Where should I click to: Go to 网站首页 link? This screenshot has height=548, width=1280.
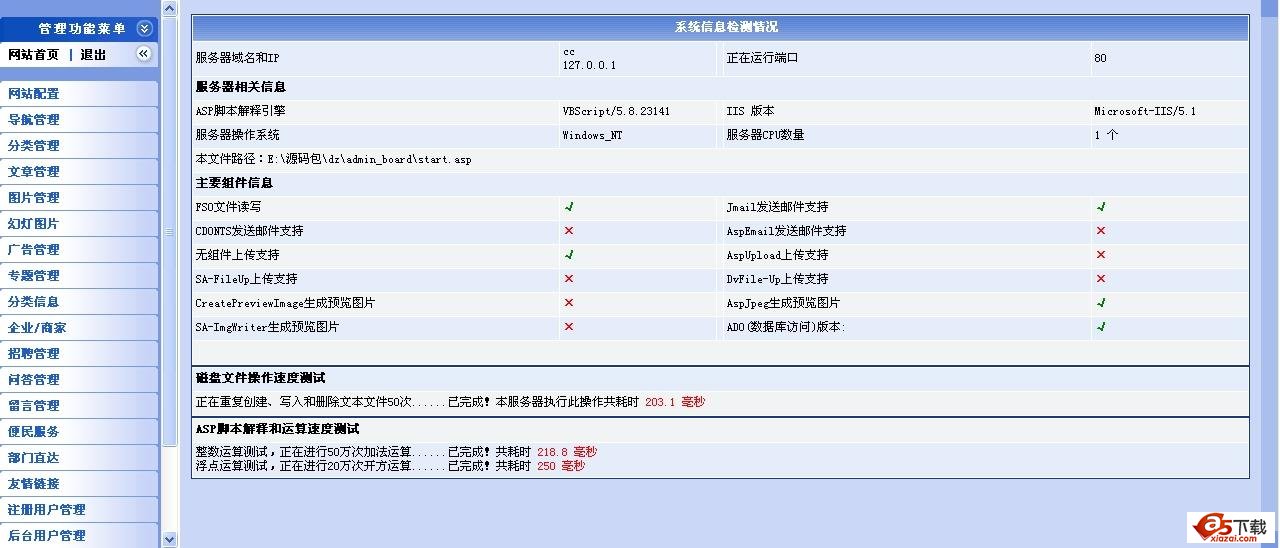[x=33, y=55]
